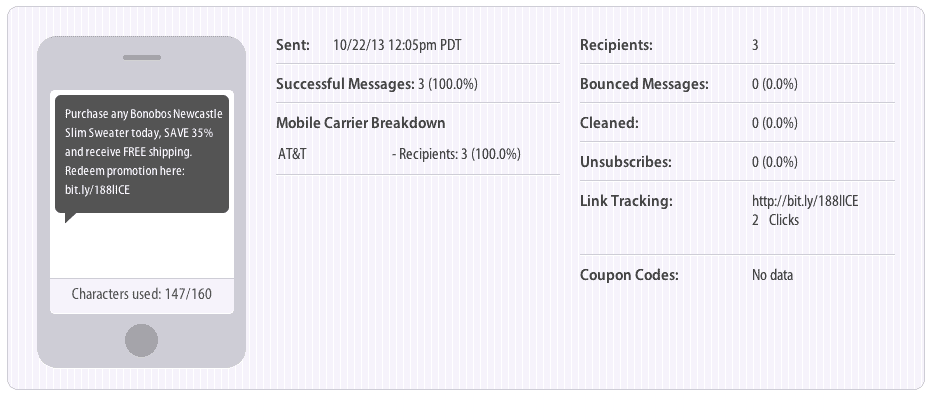The width and height of the screenshot is (935, 399).
Task: Click the Characters used: 147/160 counter
Action: click(142, 294)
